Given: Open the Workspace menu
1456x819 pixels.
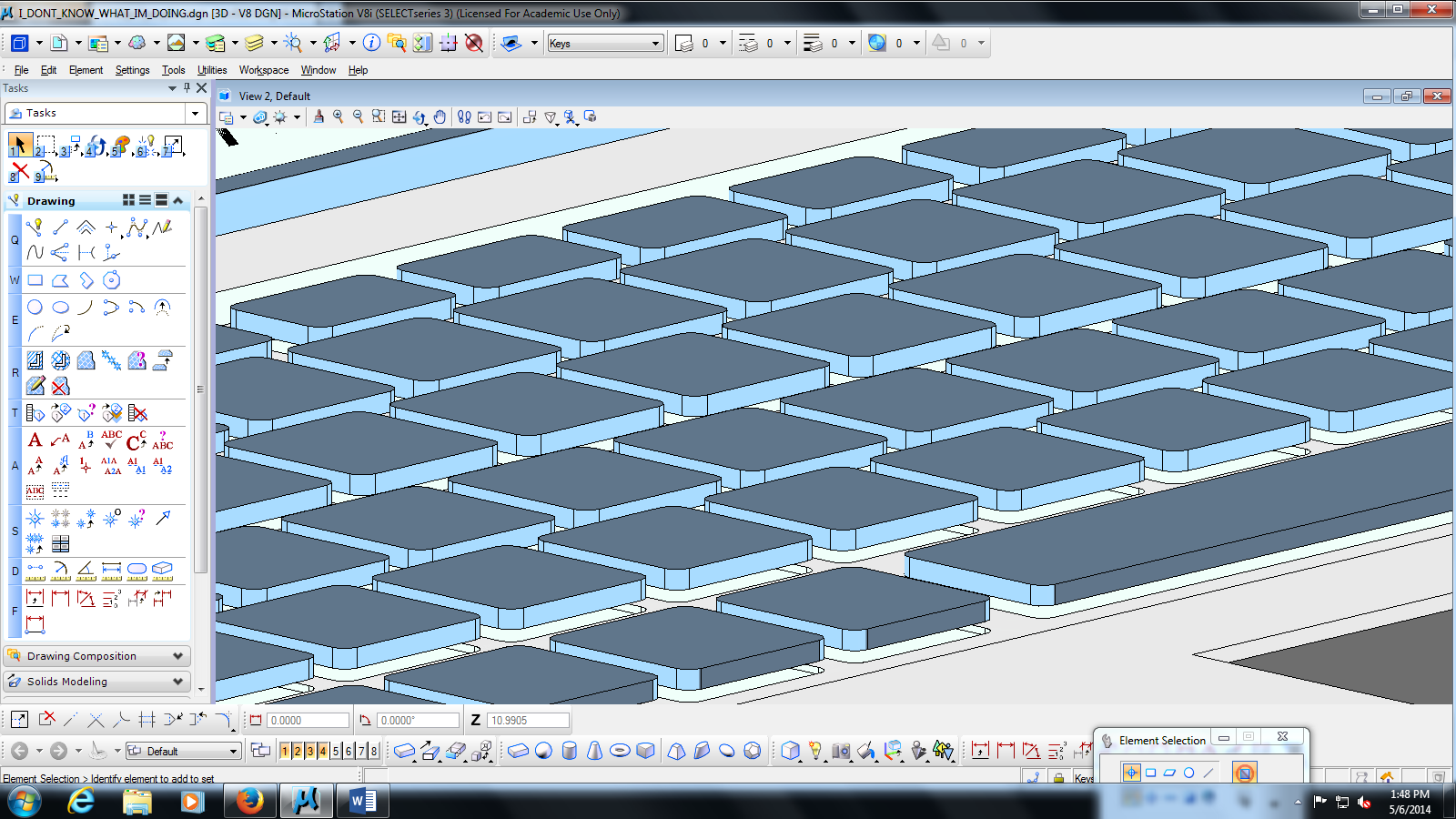Looking at the screenshot, I should [263, 70].
